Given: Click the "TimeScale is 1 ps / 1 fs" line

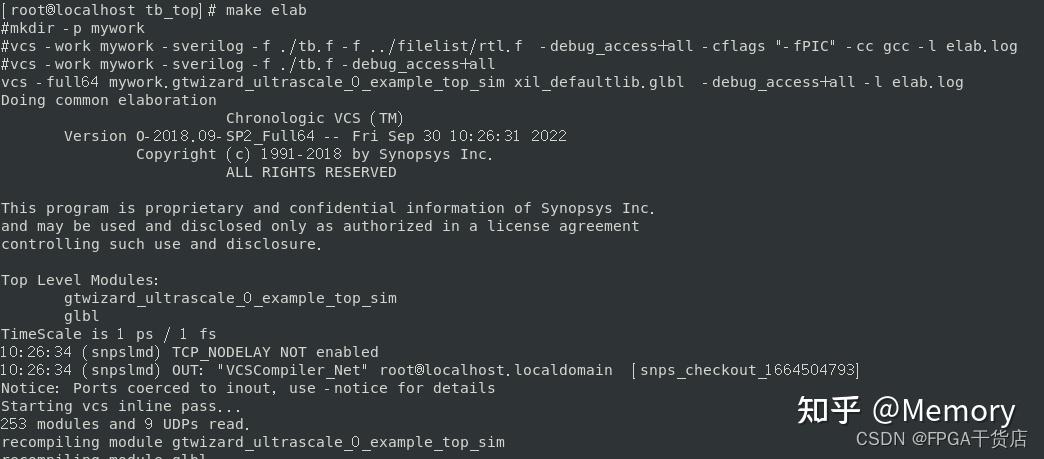Looking at the screenshot, I should pyautogui.click(x=108, y=334).
